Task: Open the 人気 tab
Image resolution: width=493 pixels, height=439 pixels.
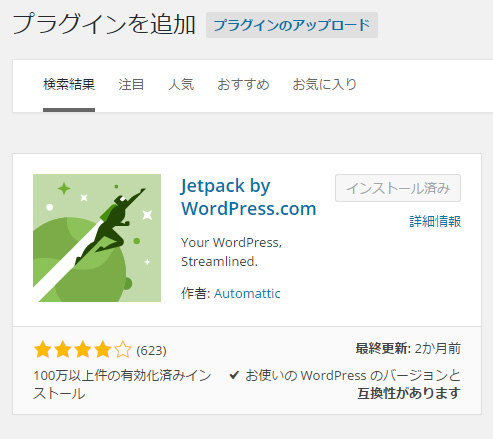Action: [x=181, y=84]
